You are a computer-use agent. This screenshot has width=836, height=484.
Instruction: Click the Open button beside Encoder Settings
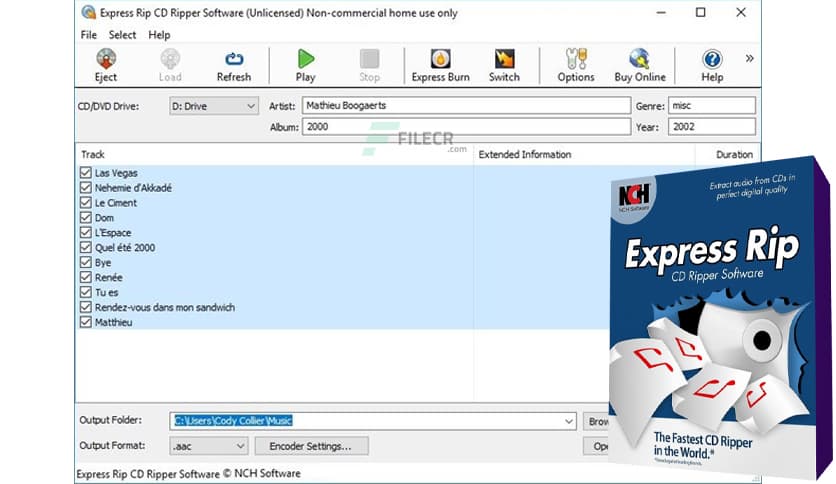596,446
